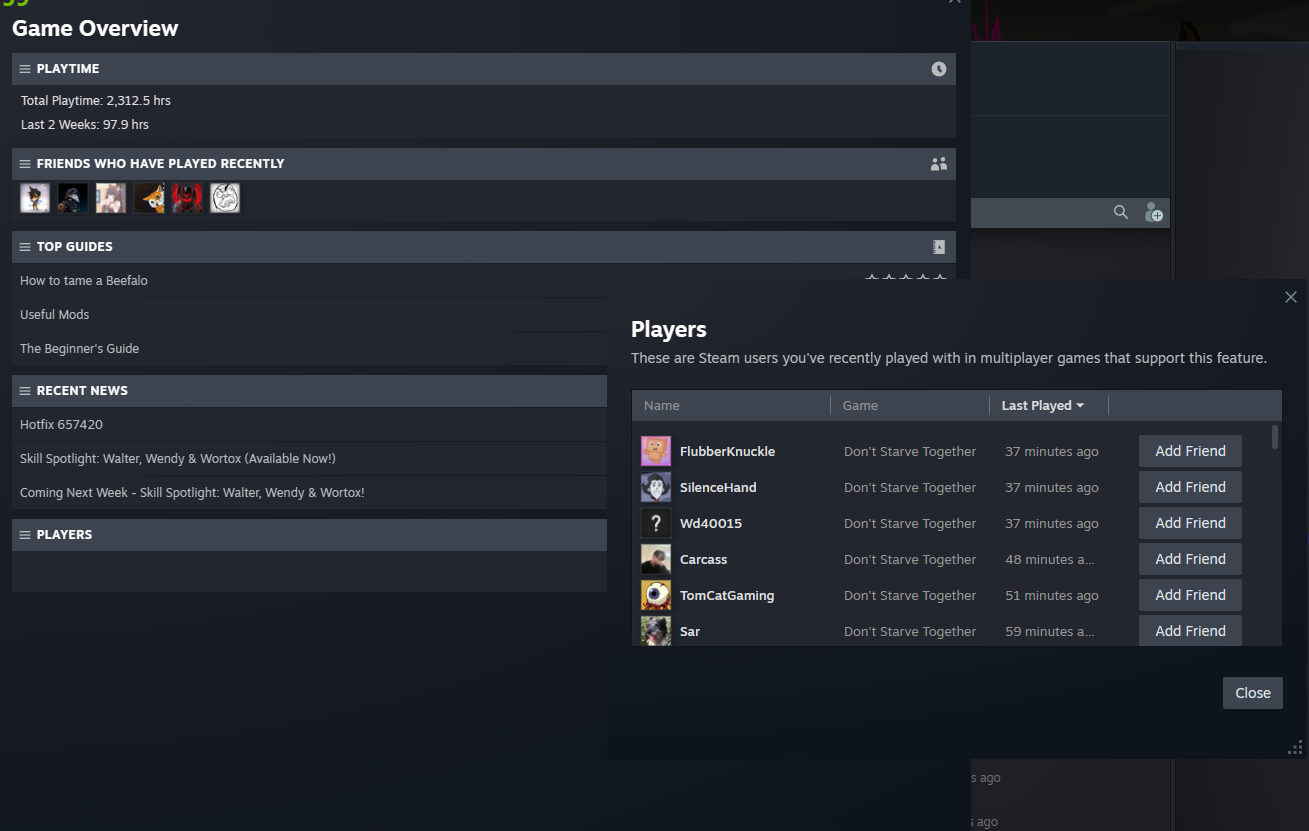Select the SilenceHand player name
Screen dimensions: 1309x831
pyautogui.click(x=718, y=487)
